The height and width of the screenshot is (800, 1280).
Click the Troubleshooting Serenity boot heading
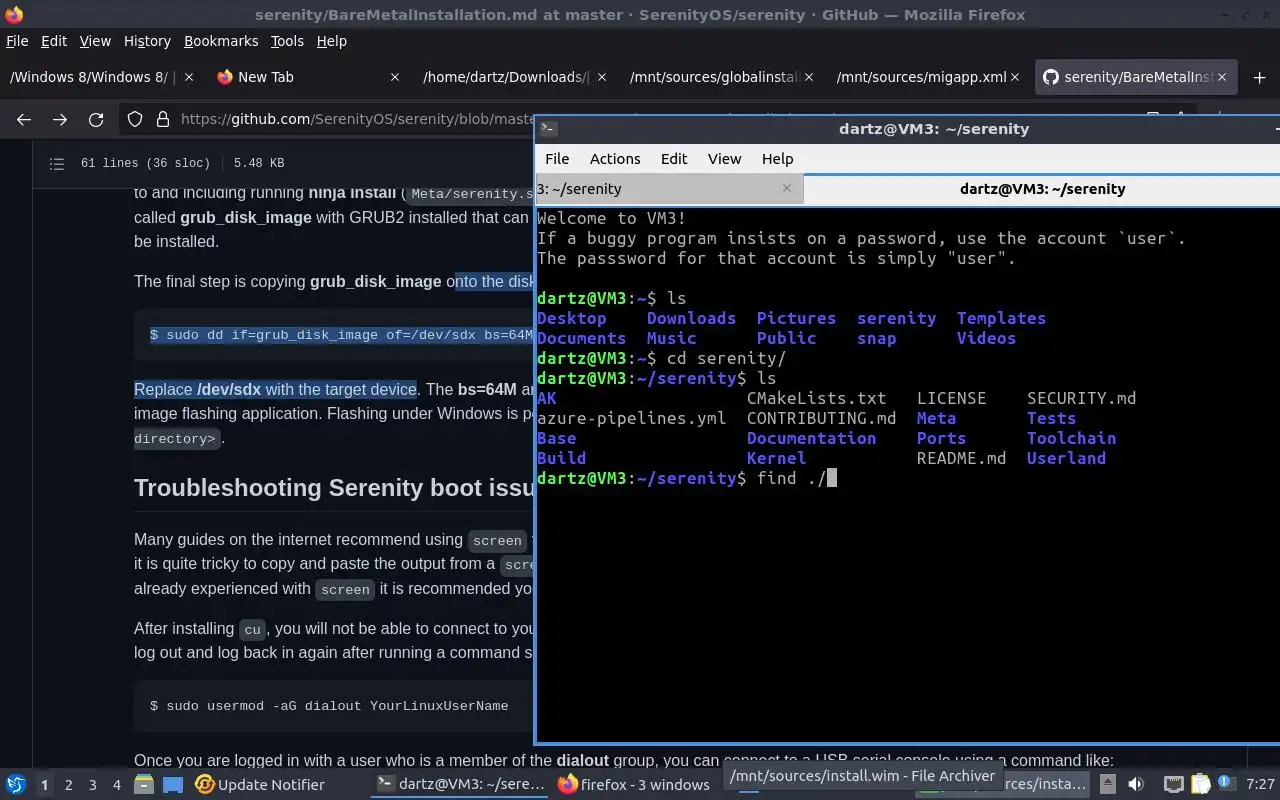pyautogui.click(x=334, y=488)
